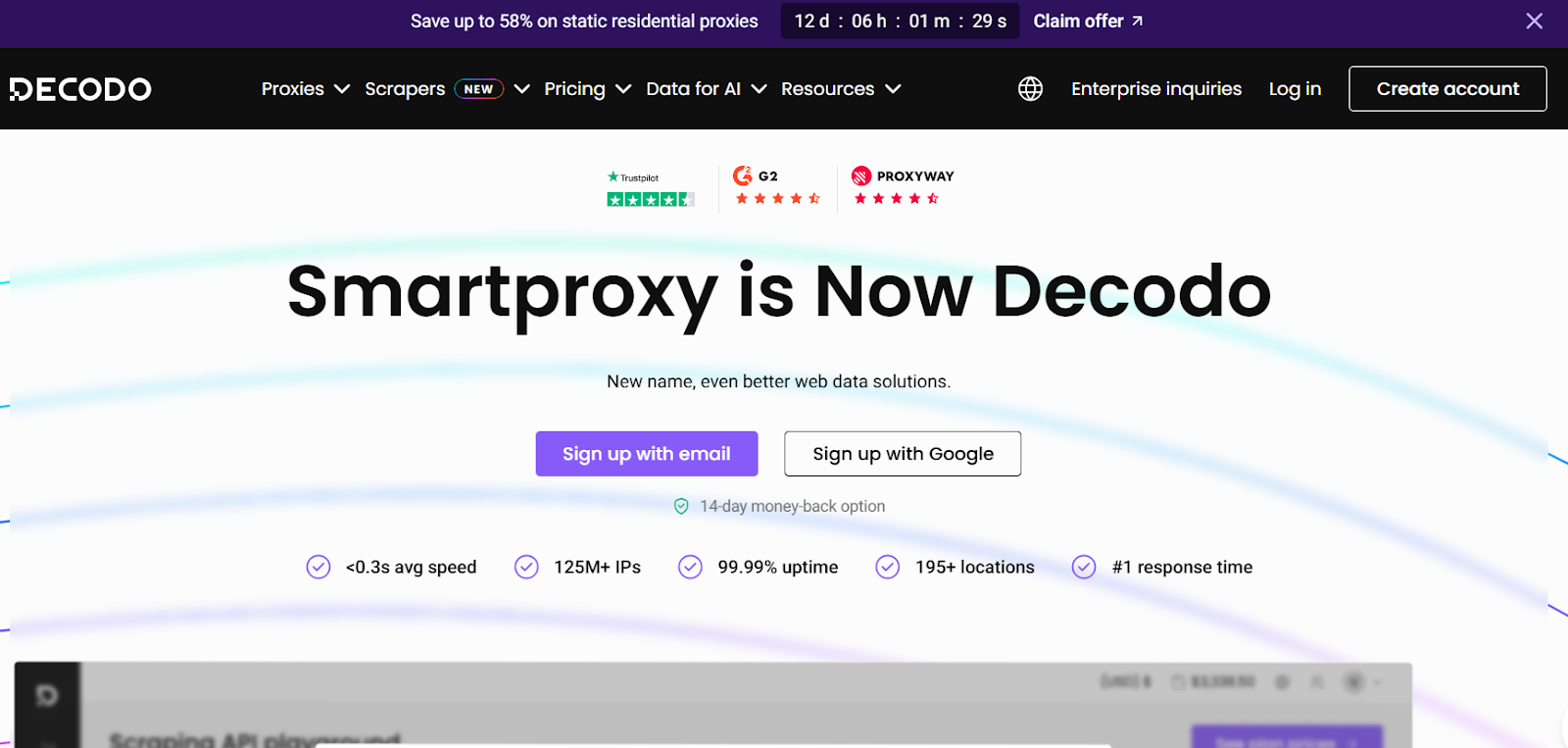
Task: Click the shield icon by money-back option
Action: point(681,506)
